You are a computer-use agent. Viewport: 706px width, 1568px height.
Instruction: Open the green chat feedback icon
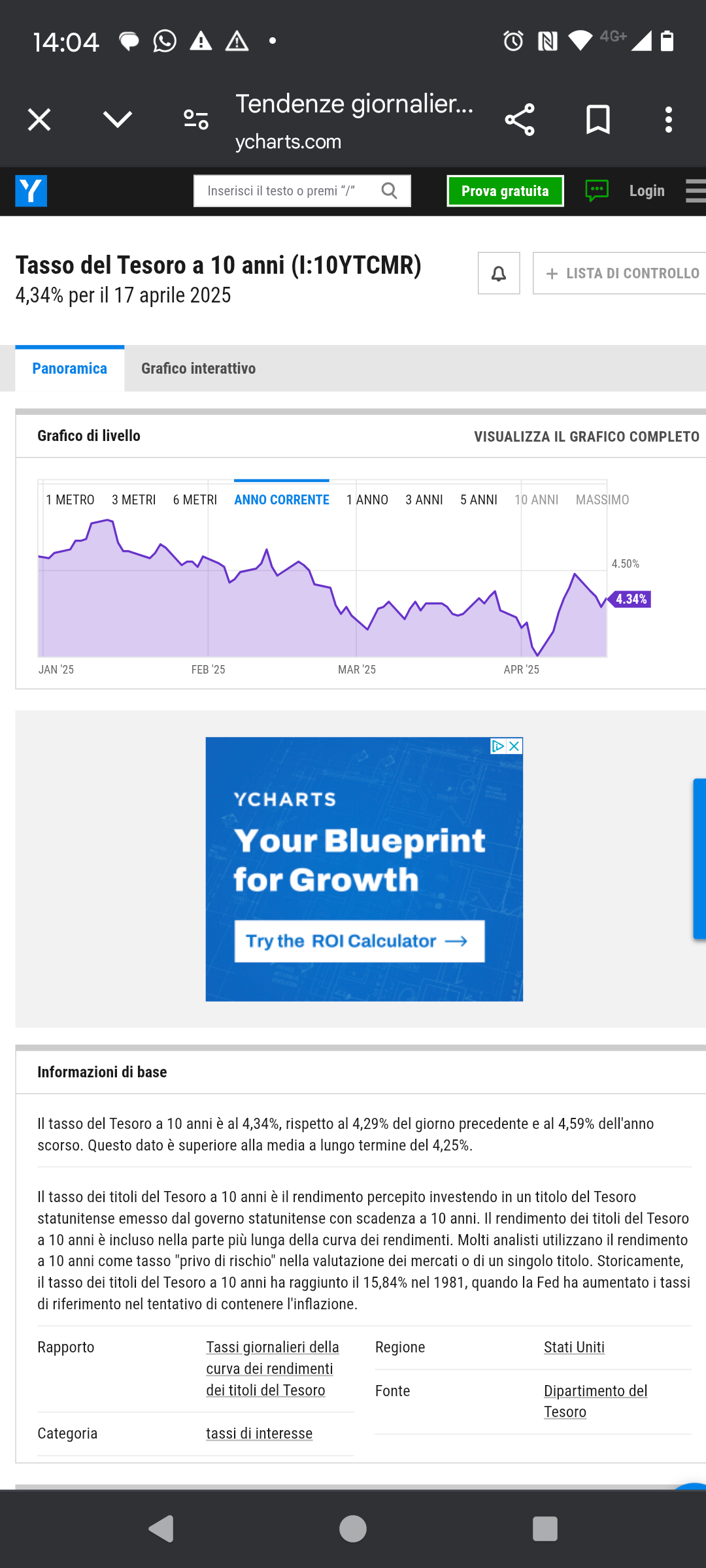[597, 191]
